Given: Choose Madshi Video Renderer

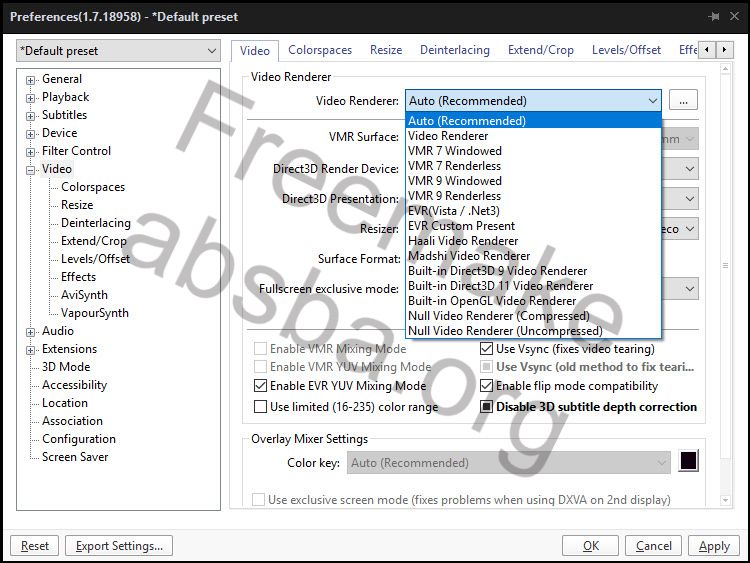Looking at the screenshot, I should [x=533, y=255].
